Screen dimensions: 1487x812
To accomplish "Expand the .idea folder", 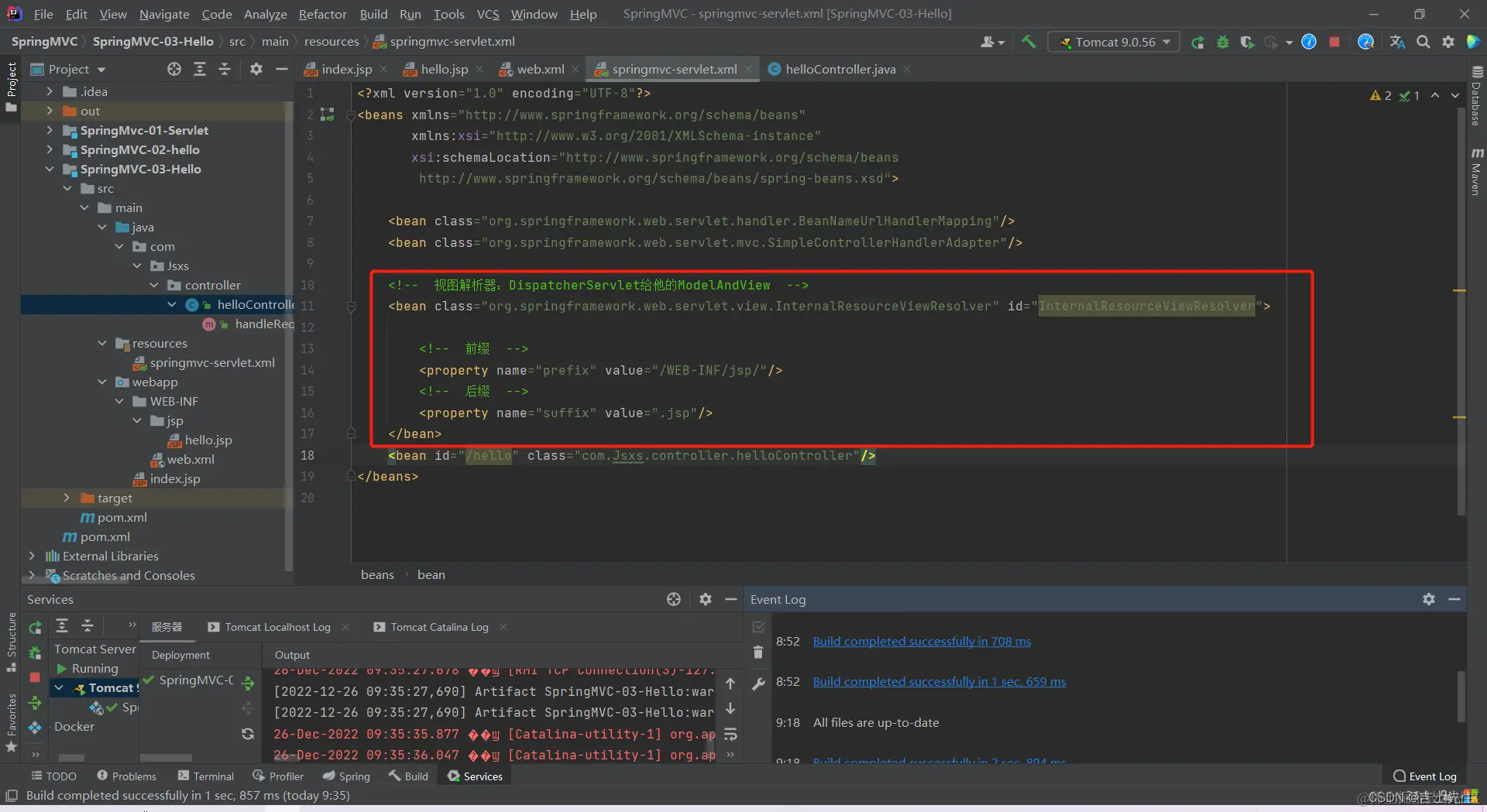I will pyautogui.click(x=50, y=91).
